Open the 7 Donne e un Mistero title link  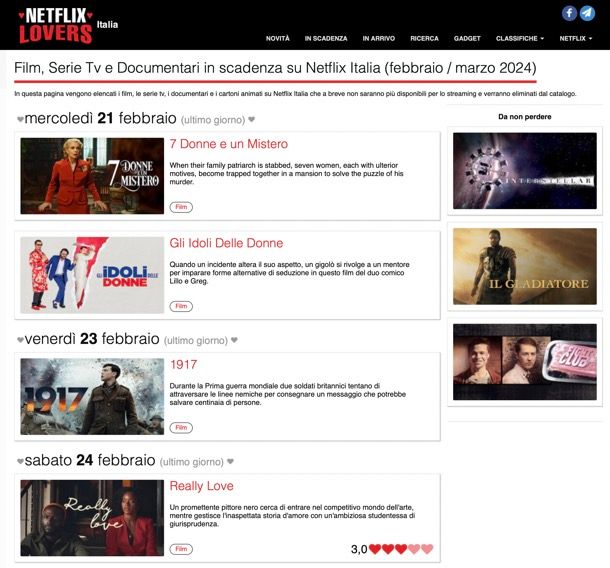(228, 144)
